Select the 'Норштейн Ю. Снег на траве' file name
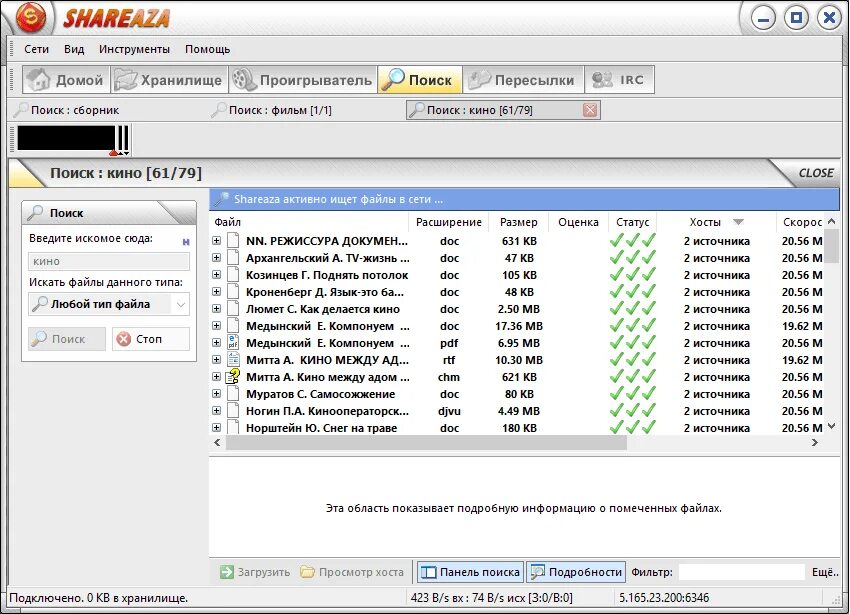This screenshot has width=850, height=614. point(321,428)
